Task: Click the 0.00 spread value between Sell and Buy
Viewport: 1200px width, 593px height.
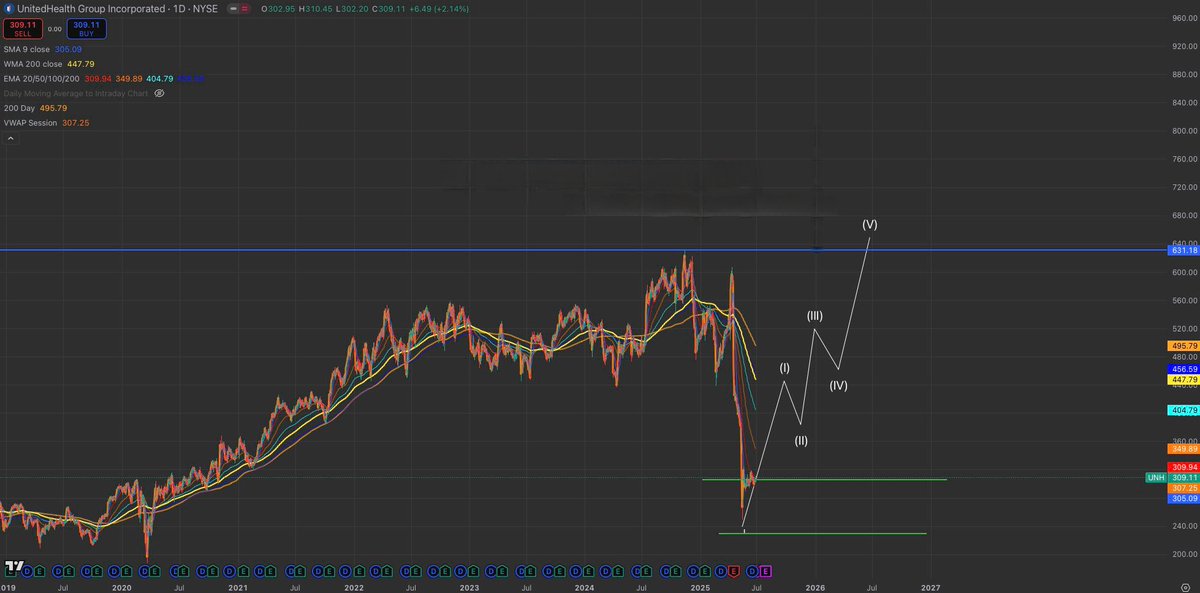Action: (x=52, y=30)
